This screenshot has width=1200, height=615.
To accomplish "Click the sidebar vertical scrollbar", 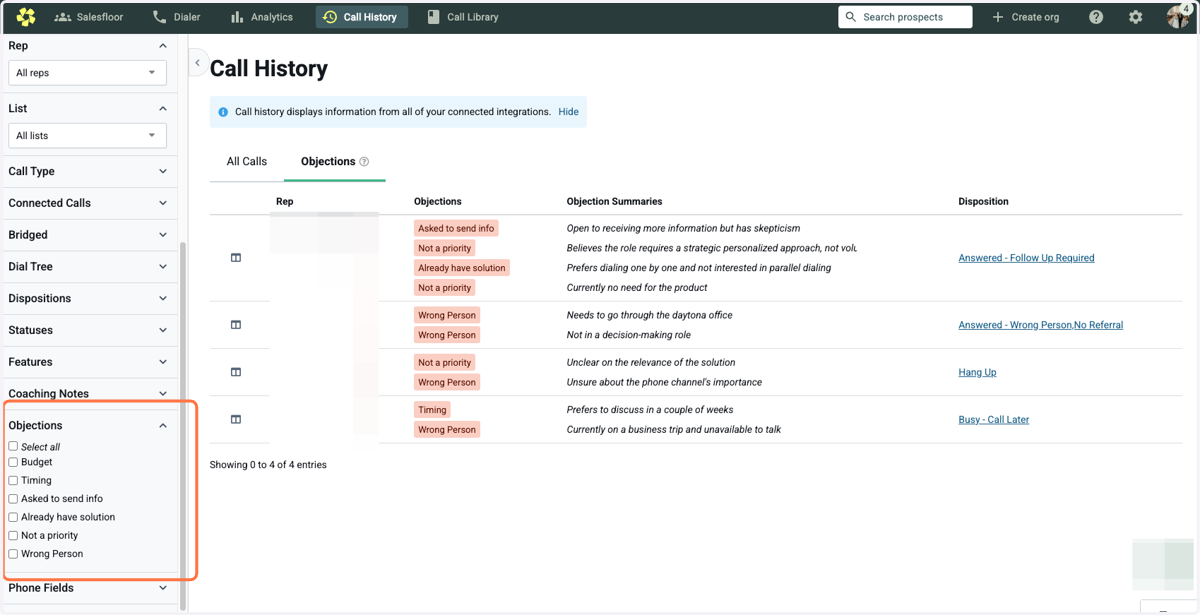I will click(x=182, y=425).
